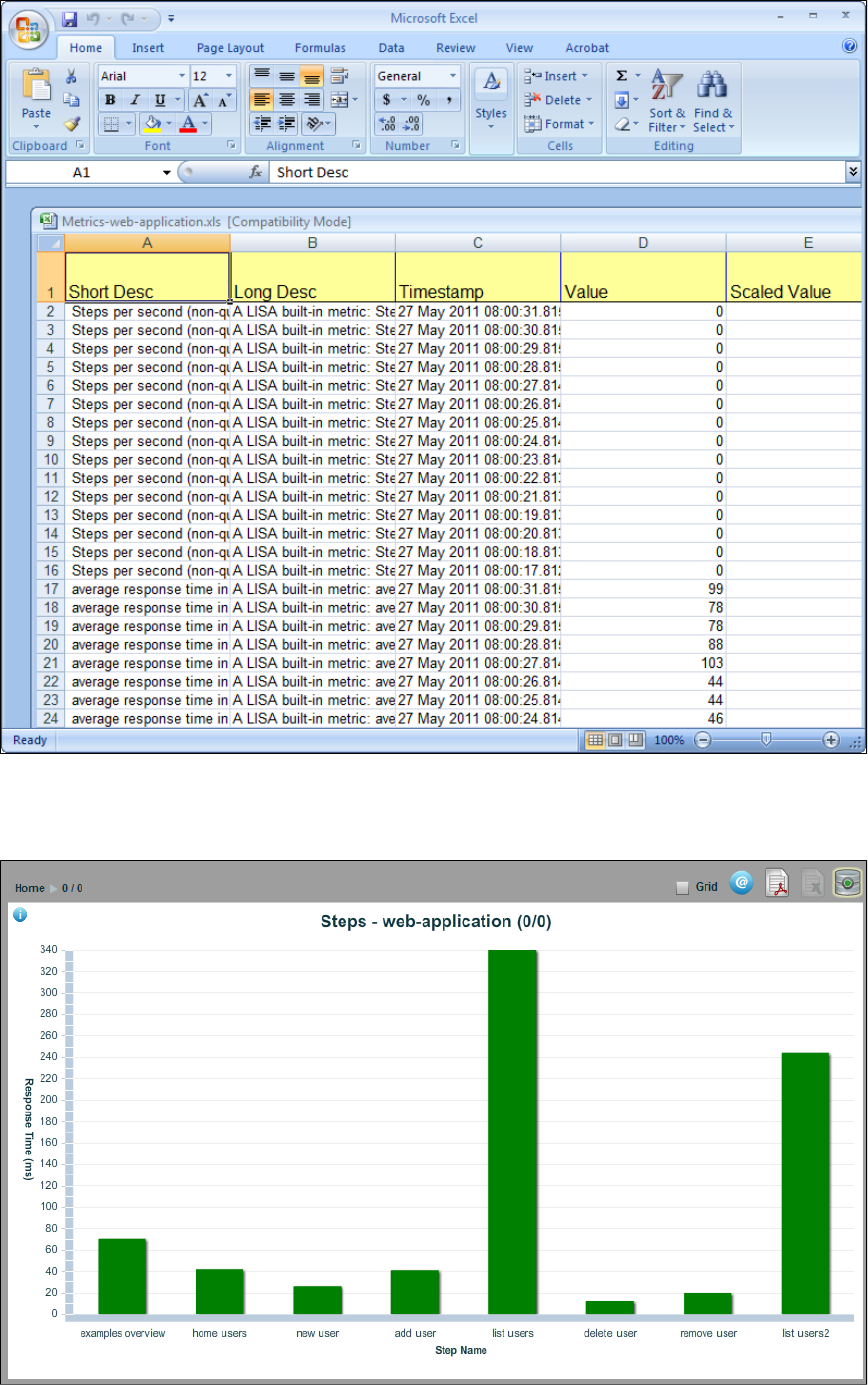
Task: Open font size dropdown 12
Action: point(229,76)
